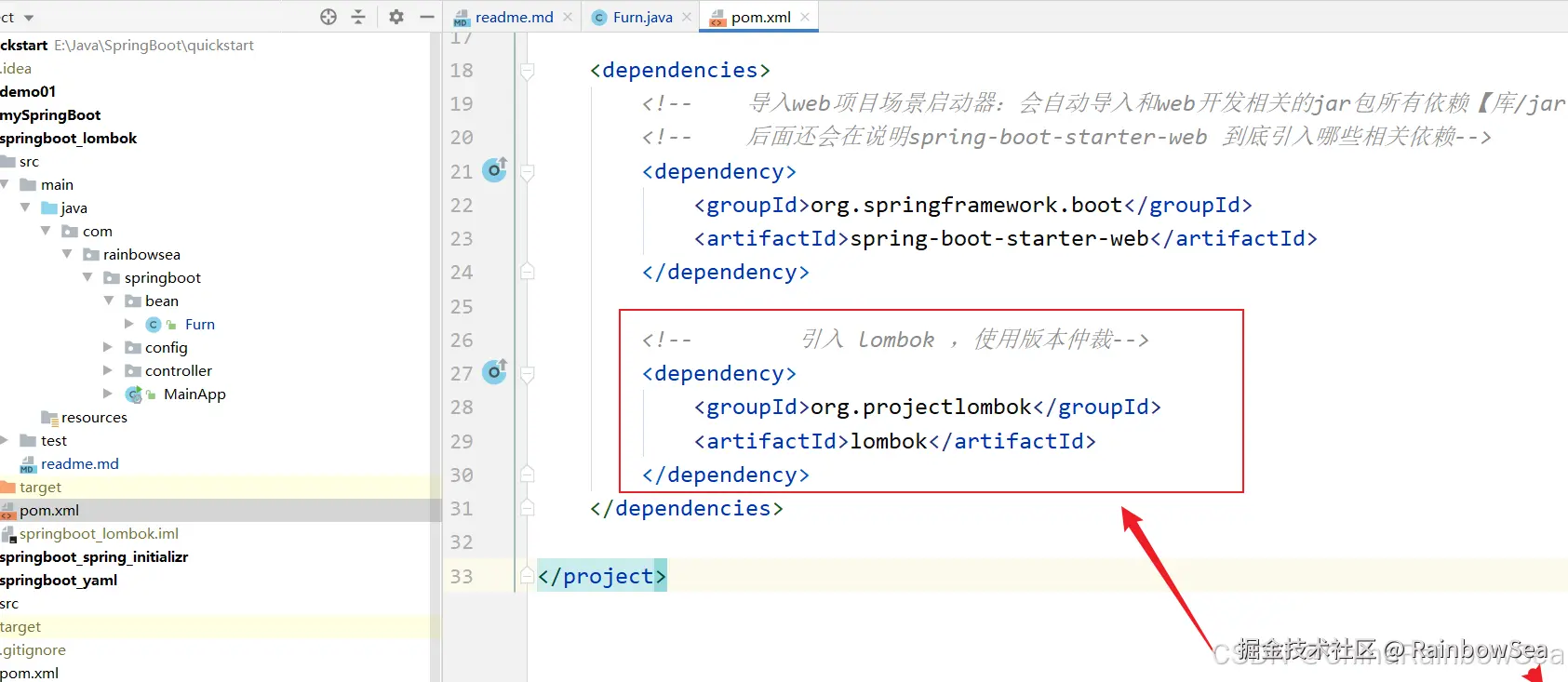This screenshot has height=682, width=1568.
Task: Expand the controller package
Action: pyautogui.click(x=108, y=370)
